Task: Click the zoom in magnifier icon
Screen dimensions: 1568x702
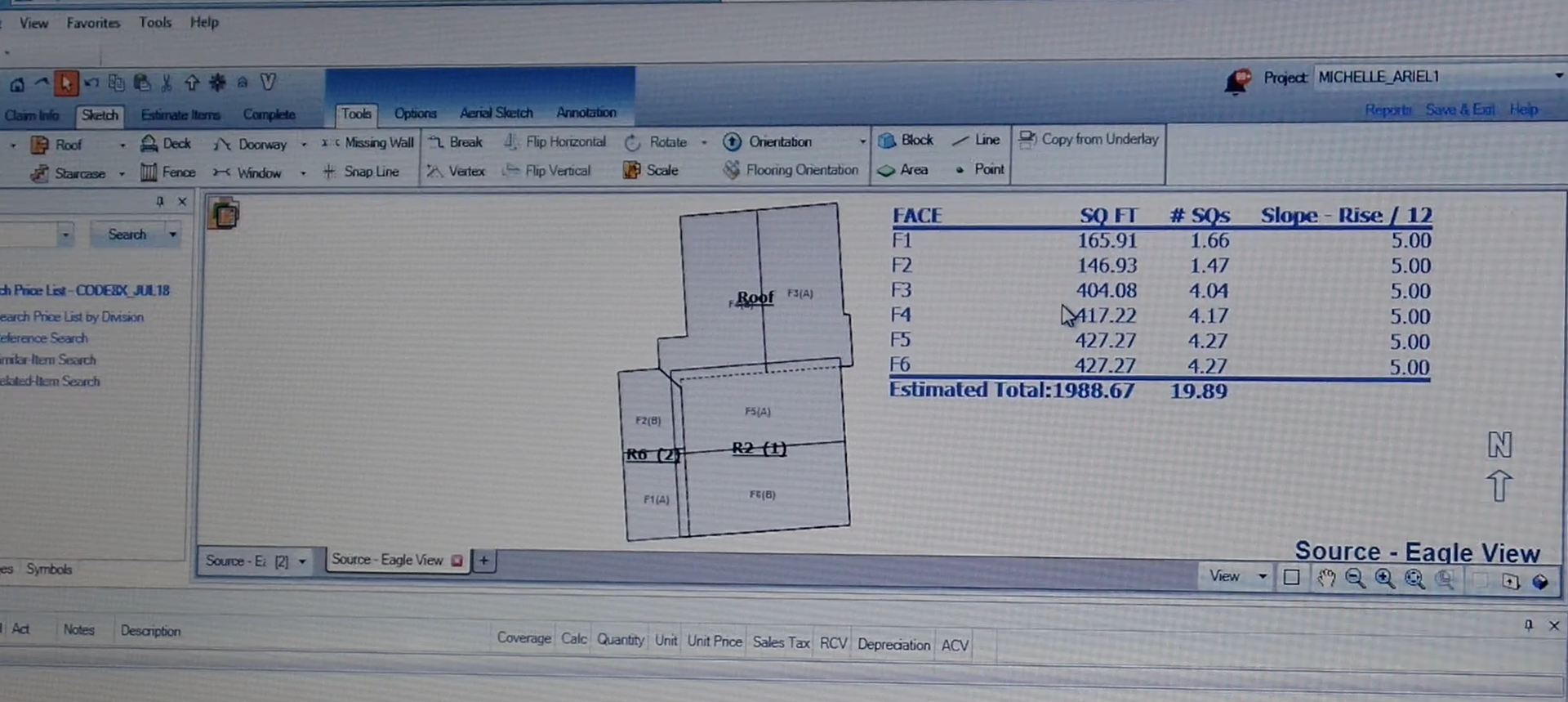Action: click(1384, 579)
